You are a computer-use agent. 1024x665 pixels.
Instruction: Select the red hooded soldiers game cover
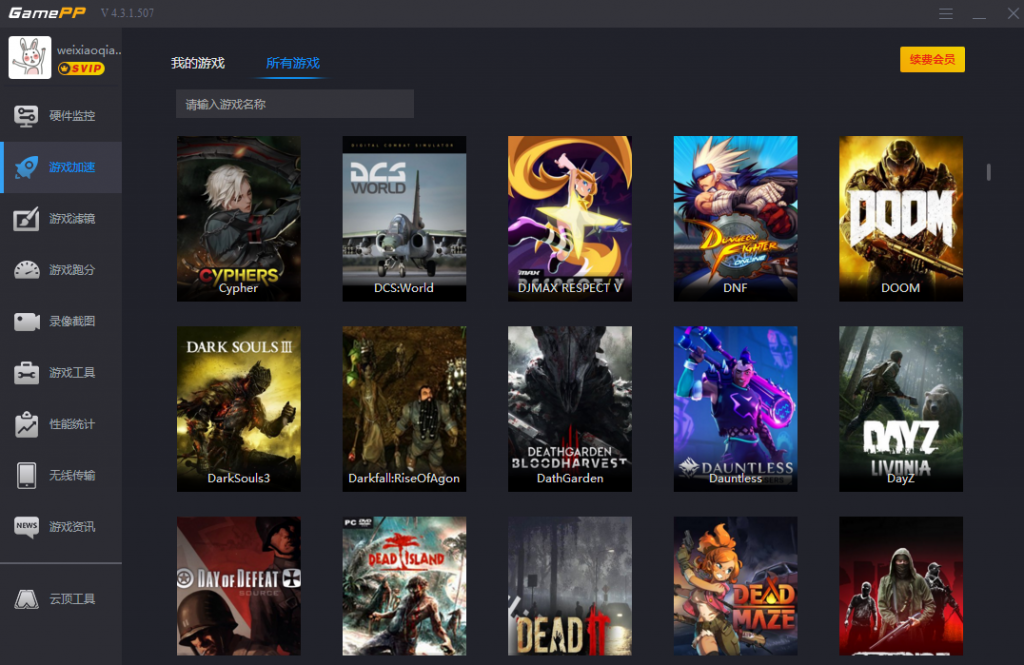901,586
